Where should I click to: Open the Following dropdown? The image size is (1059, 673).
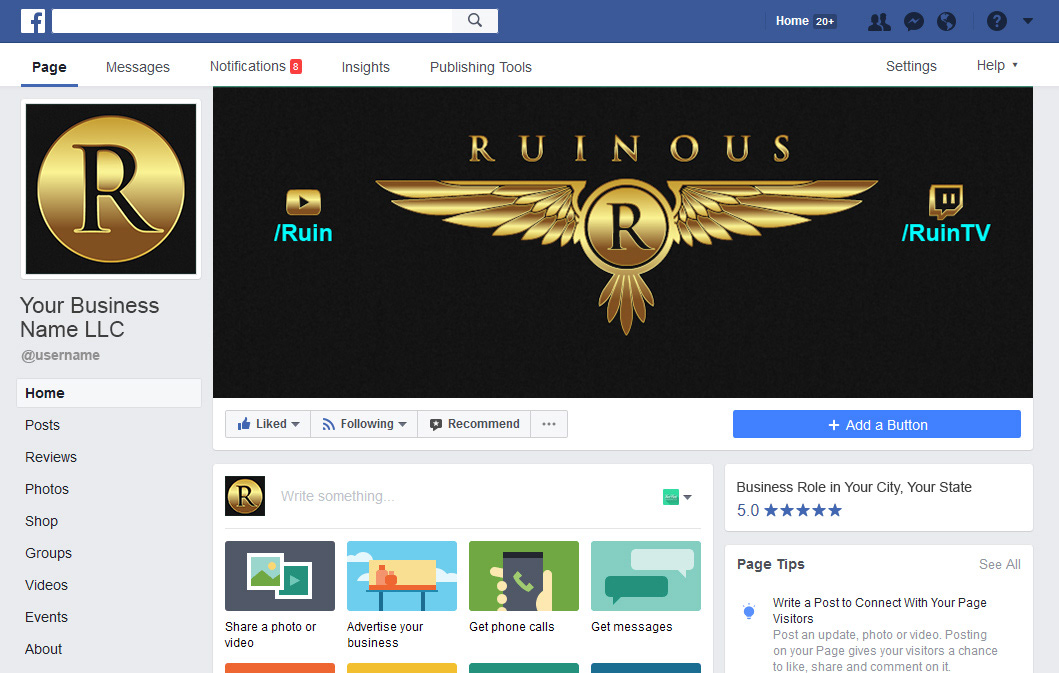364,424
